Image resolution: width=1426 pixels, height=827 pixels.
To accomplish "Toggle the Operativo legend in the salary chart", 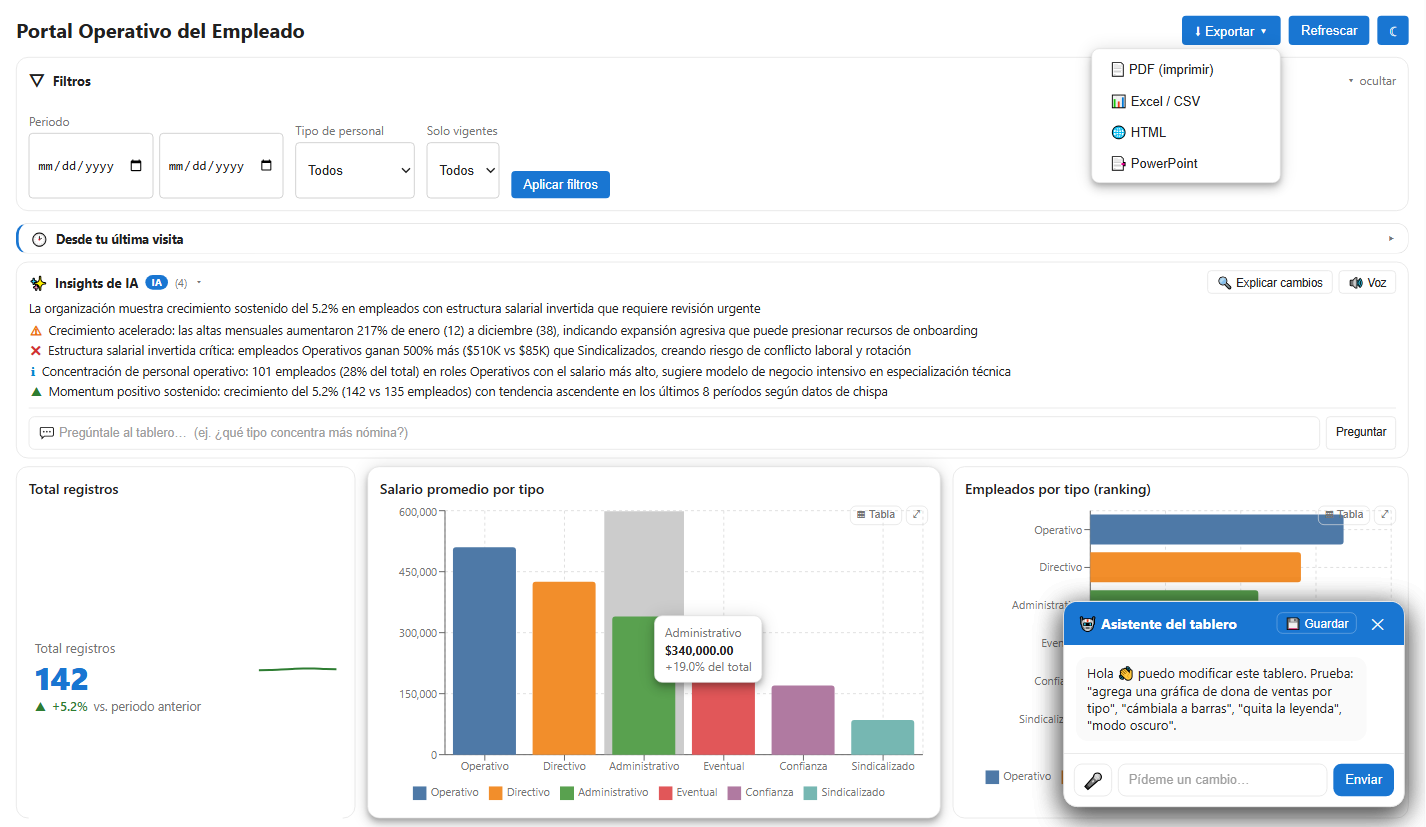I will (446, 793).
